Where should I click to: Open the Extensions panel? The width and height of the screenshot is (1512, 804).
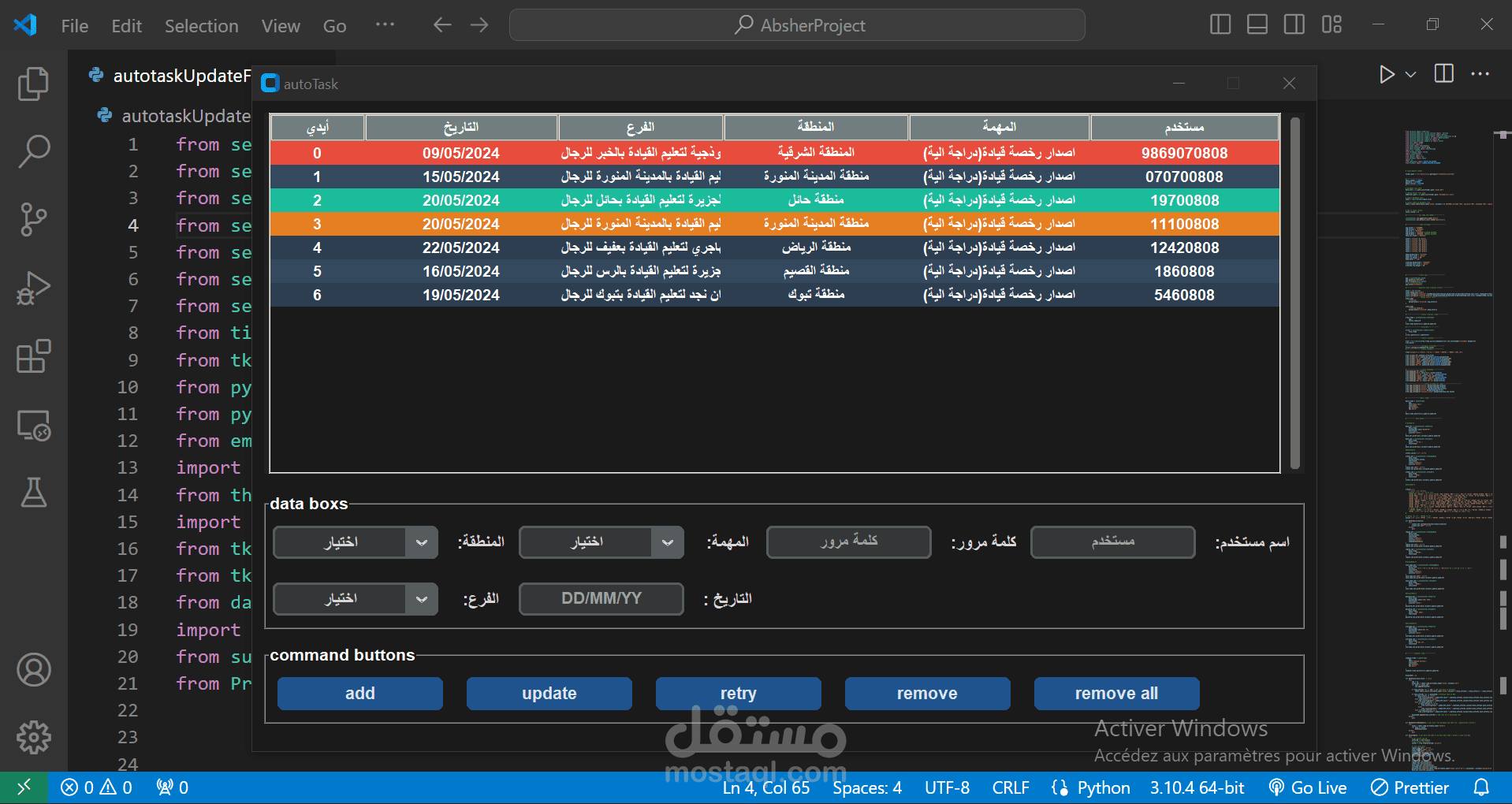[33, 356]
